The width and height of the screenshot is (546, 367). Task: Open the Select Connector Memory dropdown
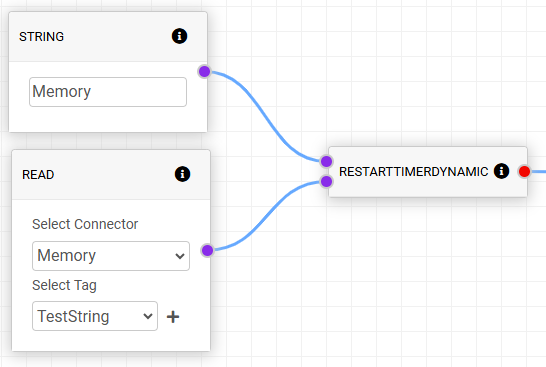click(111, 256)
